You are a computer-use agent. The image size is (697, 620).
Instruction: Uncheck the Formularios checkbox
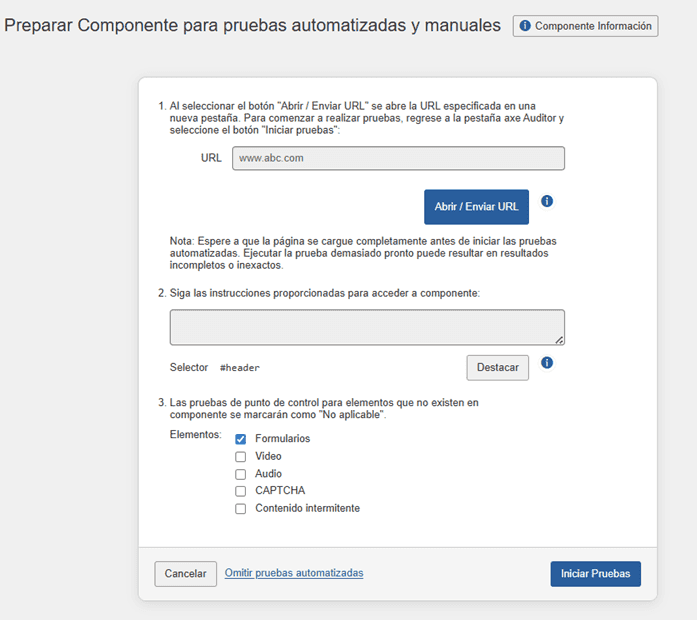(240, 439)
